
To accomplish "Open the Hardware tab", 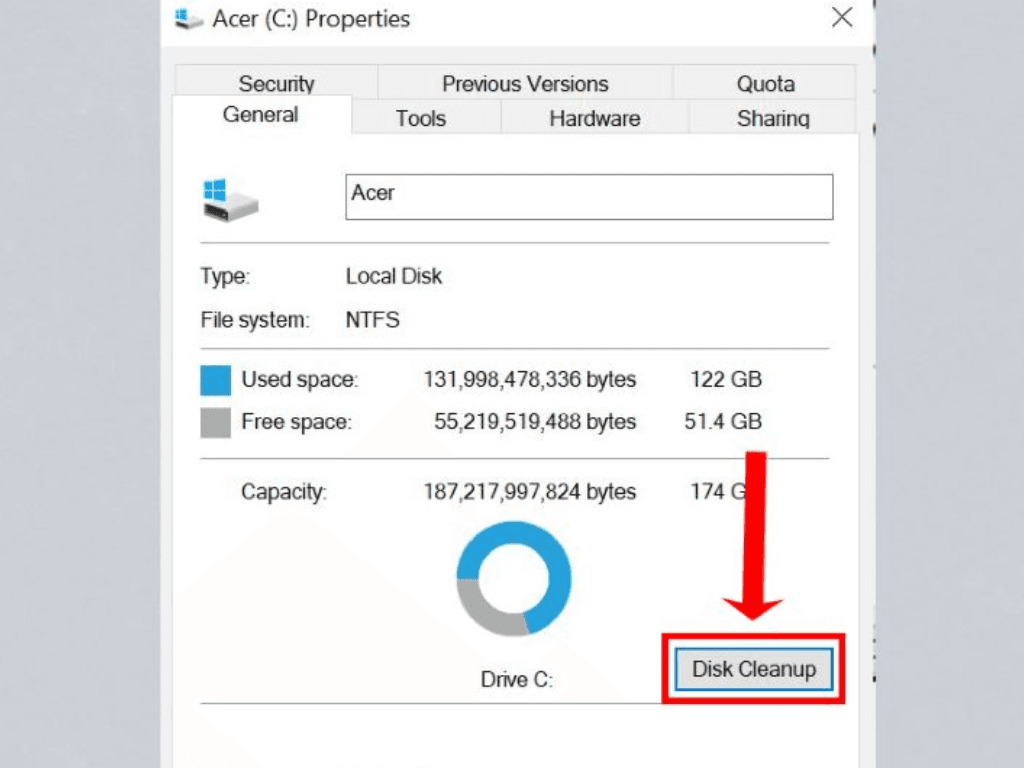I will [594, 118].
